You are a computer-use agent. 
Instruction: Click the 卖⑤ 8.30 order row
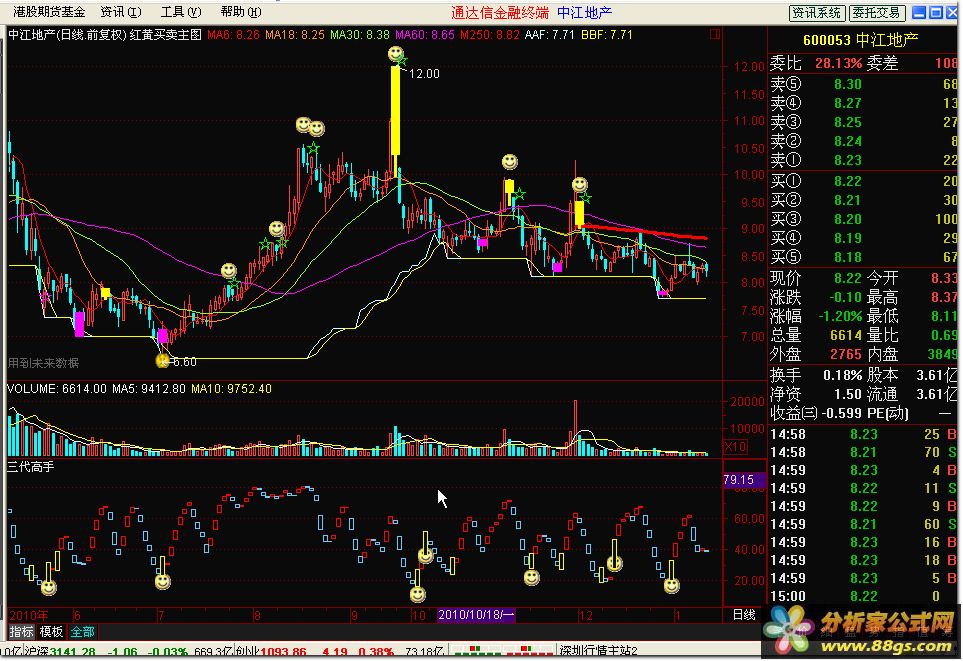(x=863, y=84)
